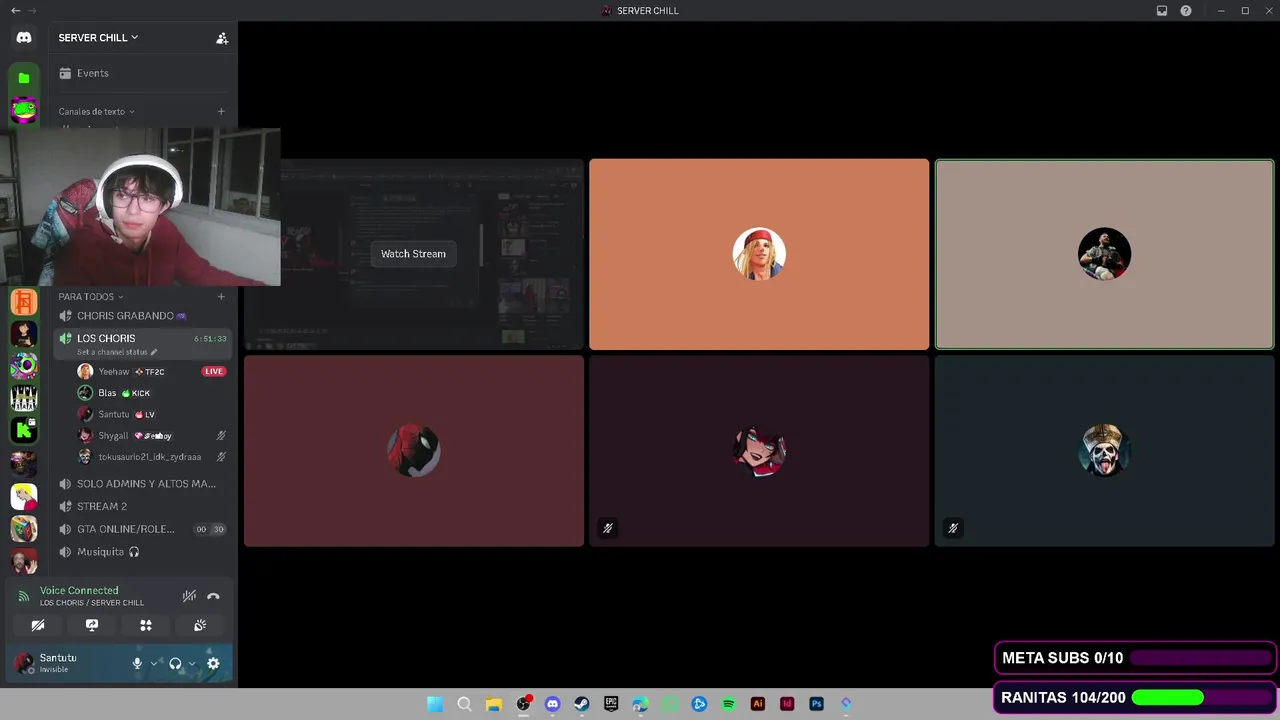Collapse the PARA TODOS category
This screenshot has height=720, width=1280.
(x=91, y=297)
